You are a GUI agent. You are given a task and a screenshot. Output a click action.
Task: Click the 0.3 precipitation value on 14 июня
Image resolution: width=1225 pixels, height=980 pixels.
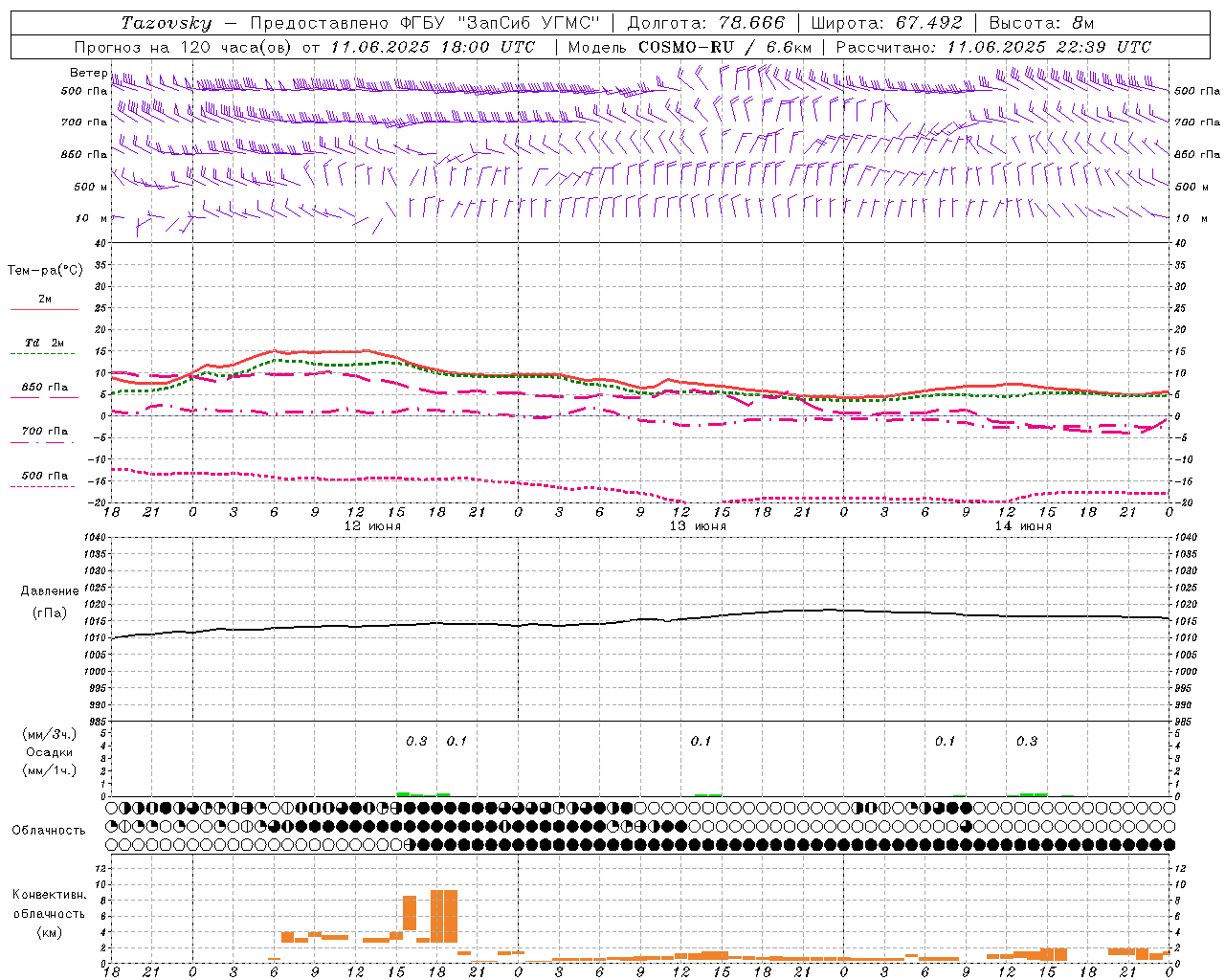1027,741
